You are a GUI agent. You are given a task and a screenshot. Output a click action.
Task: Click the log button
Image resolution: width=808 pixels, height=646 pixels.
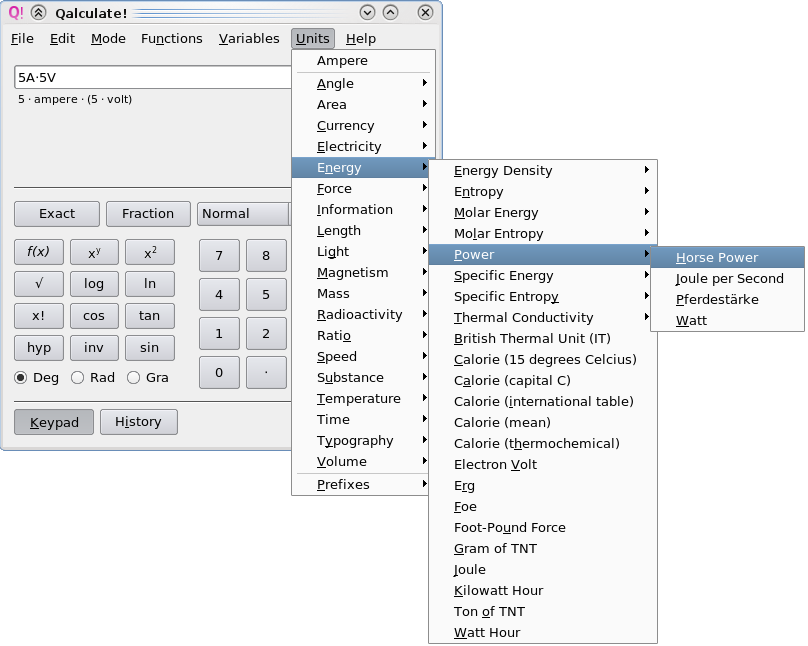pyautogui.click(x=94, y=284)
